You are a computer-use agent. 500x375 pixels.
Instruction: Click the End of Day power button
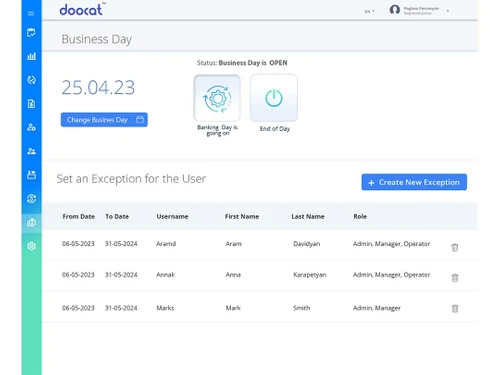pyautogui.click(x=274, y=98)
